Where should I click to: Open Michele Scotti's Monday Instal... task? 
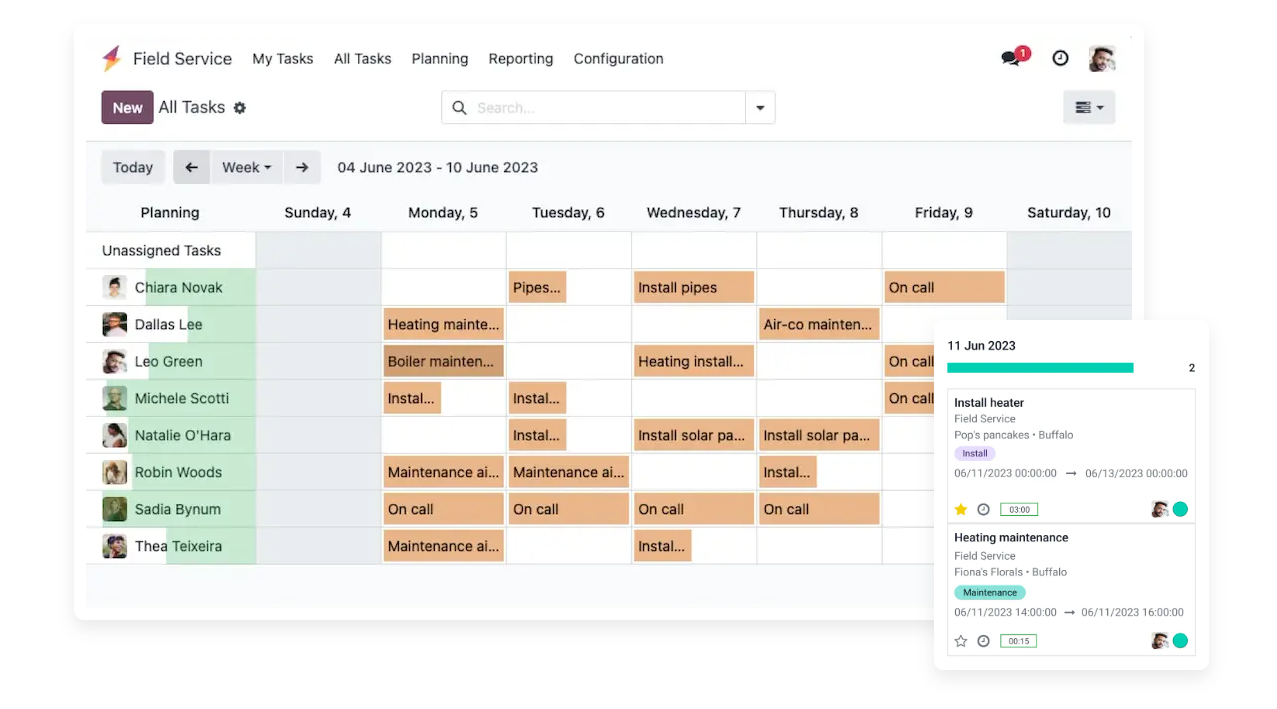413,398
